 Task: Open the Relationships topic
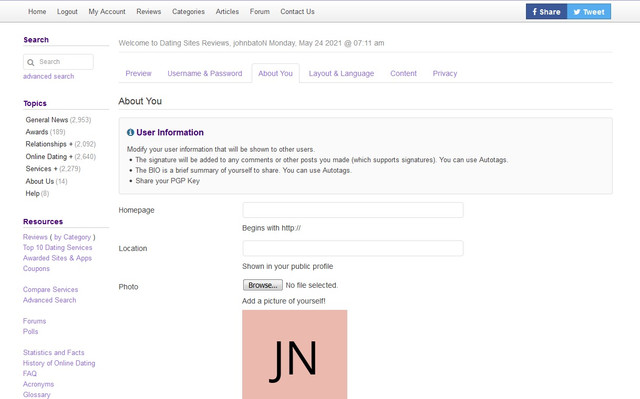(x=46, y=144)
